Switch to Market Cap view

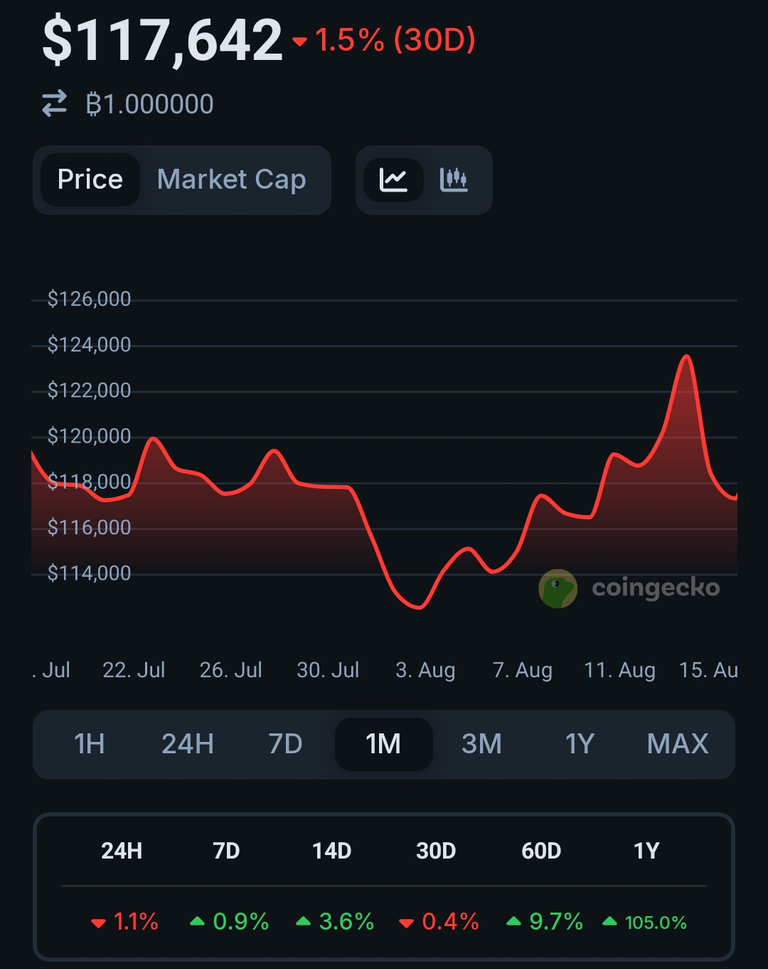point(231,180)
